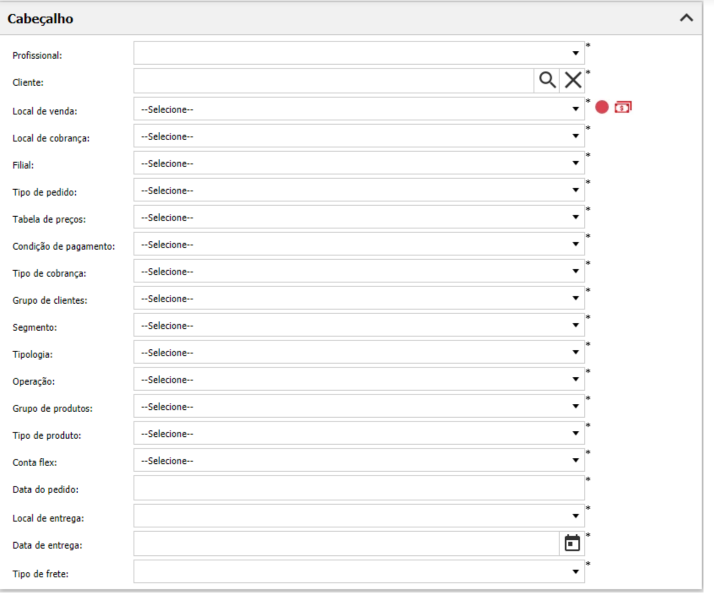
Task: Open the Tipologia dropdown
Action: pyautogui.click(x=359, y=352)
